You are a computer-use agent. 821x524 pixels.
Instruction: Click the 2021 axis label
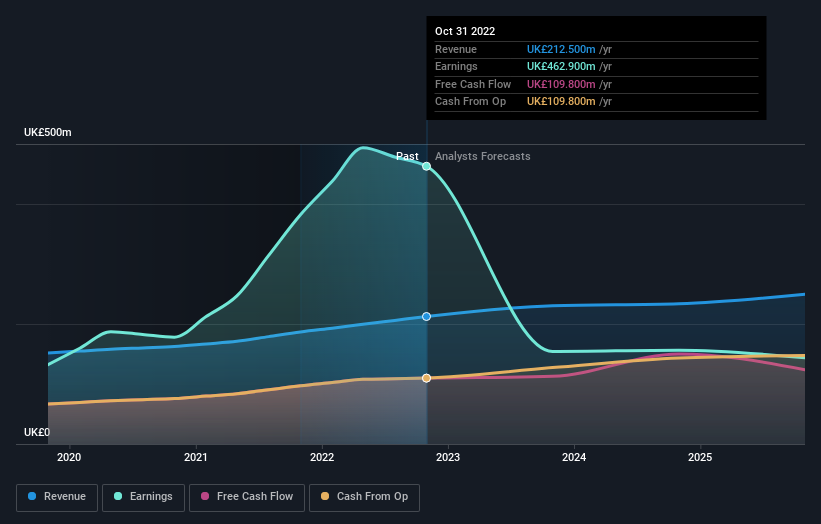coord(196,458)
